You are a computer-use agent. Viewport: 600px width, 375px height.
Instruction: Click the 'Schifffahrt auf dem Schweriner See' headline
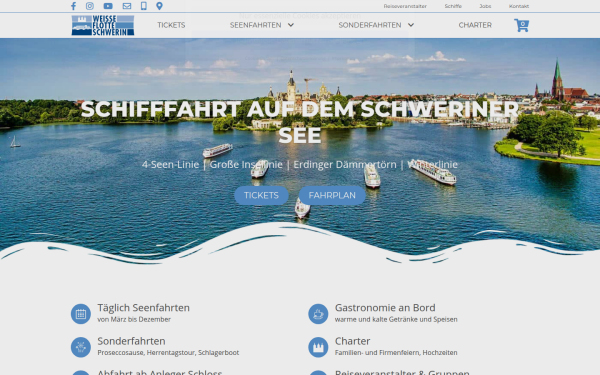point(300,122)
